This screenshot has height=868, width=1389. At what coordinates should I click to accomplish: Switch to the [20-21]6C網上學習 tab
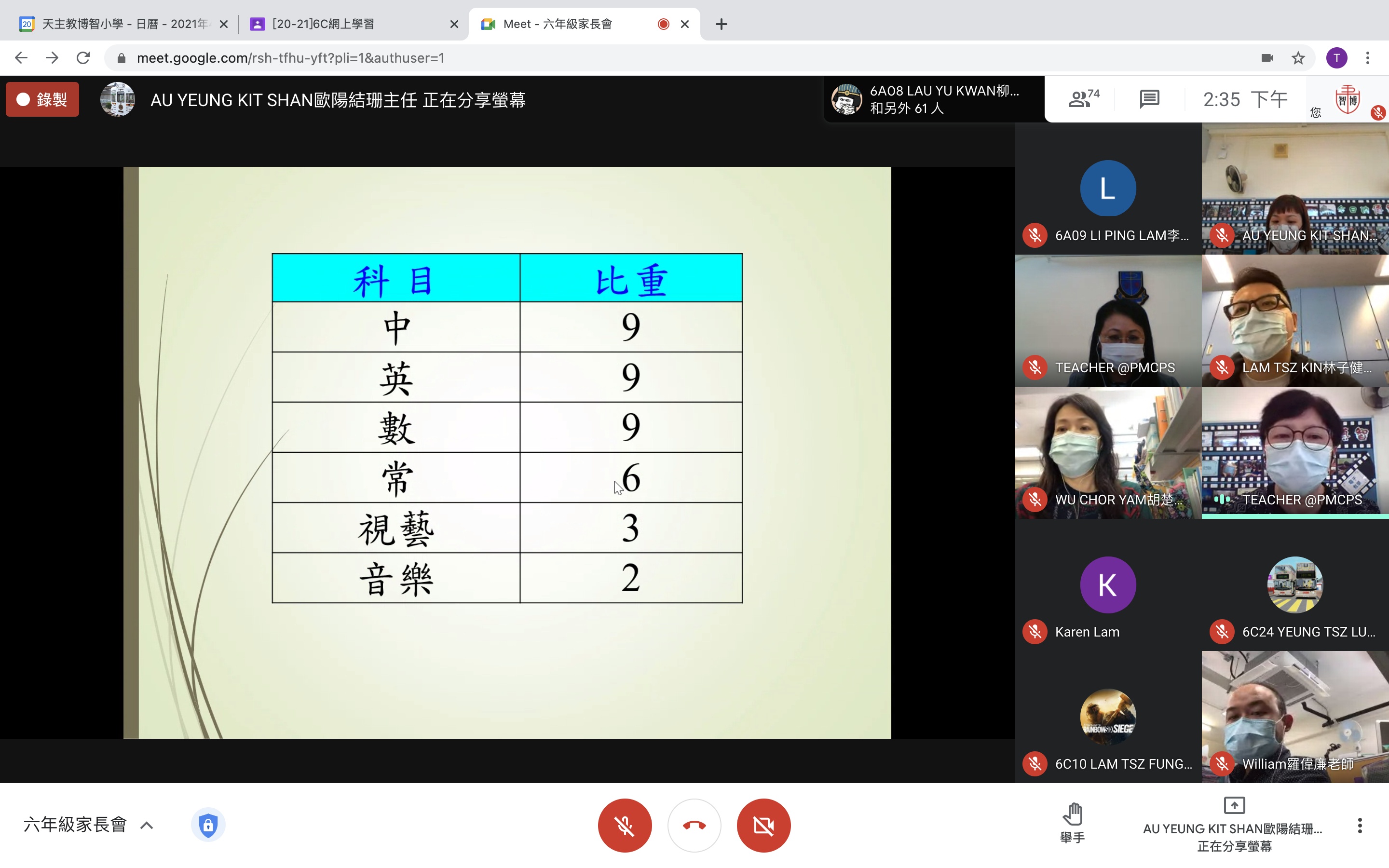(344, 24)
